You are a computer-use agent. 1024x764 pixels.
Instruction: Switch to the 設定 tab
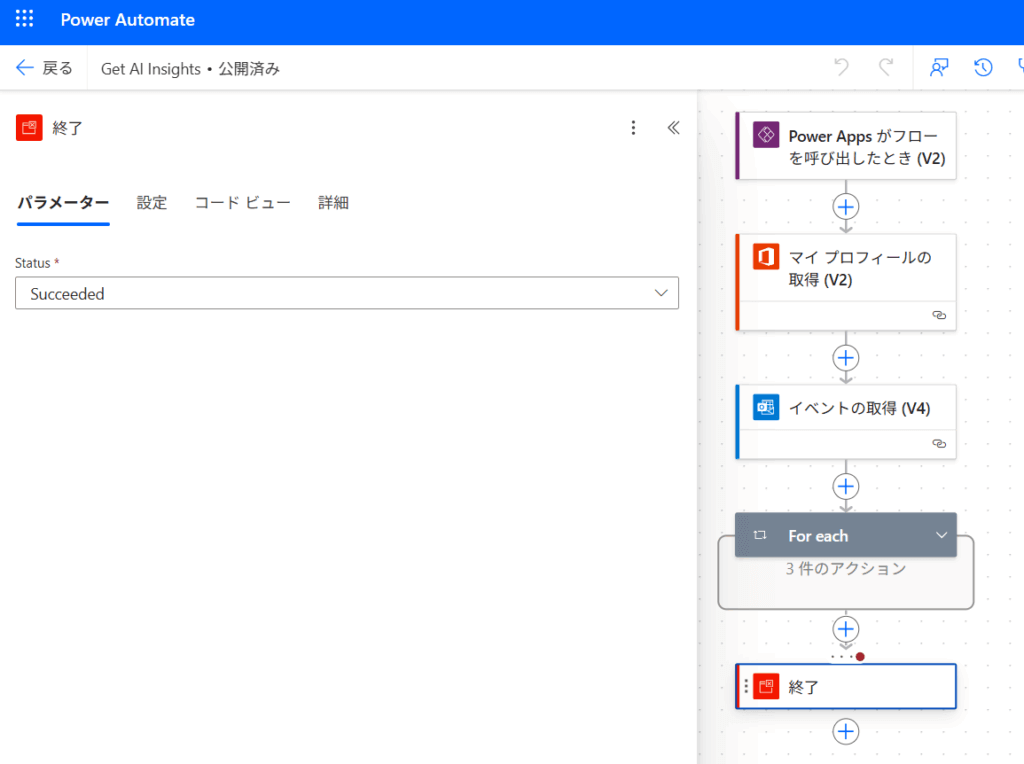[x=152, y=202]
